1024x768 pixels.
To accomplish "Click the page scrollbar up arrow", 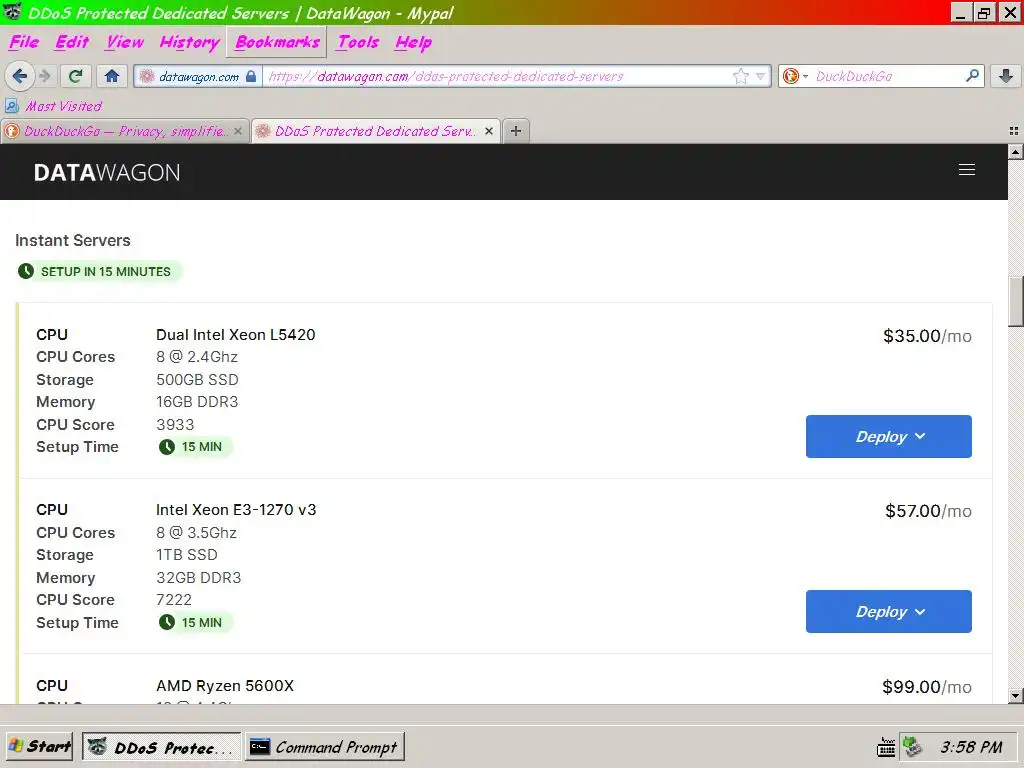I will (1016, 152).
